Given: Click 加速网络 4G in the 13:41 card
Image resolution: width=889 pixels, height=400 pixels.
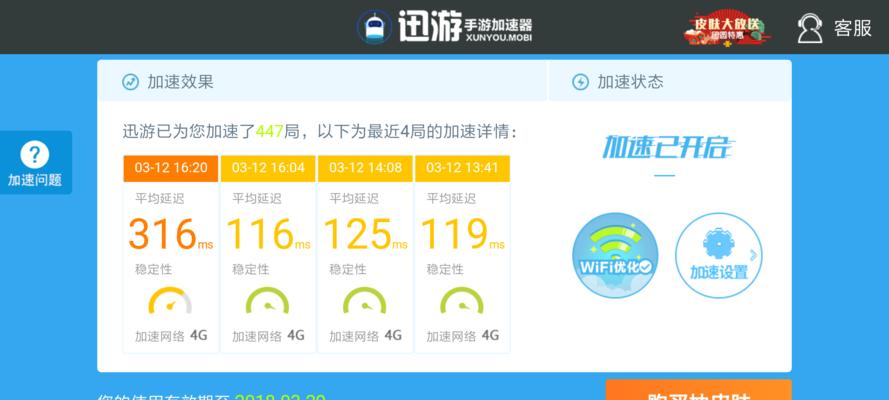Looking at the screenshot, I should tap(463, 336).
